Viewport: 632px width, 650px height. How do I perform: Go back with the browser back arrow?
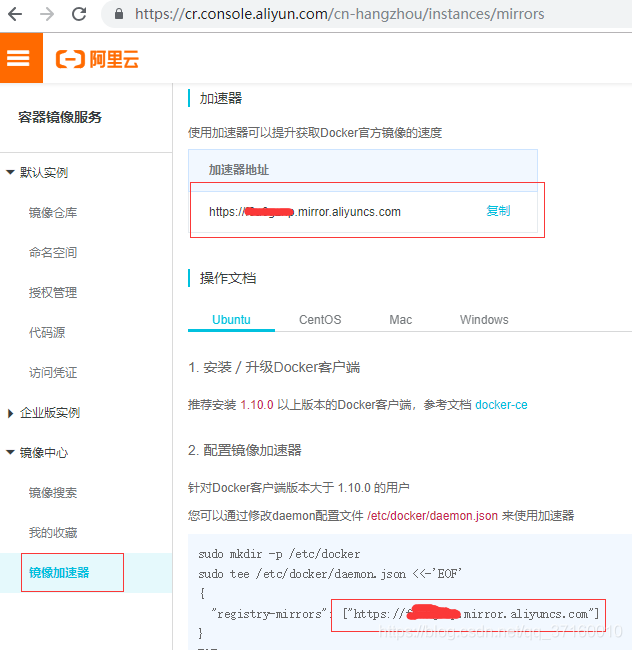tap(15, 14)
